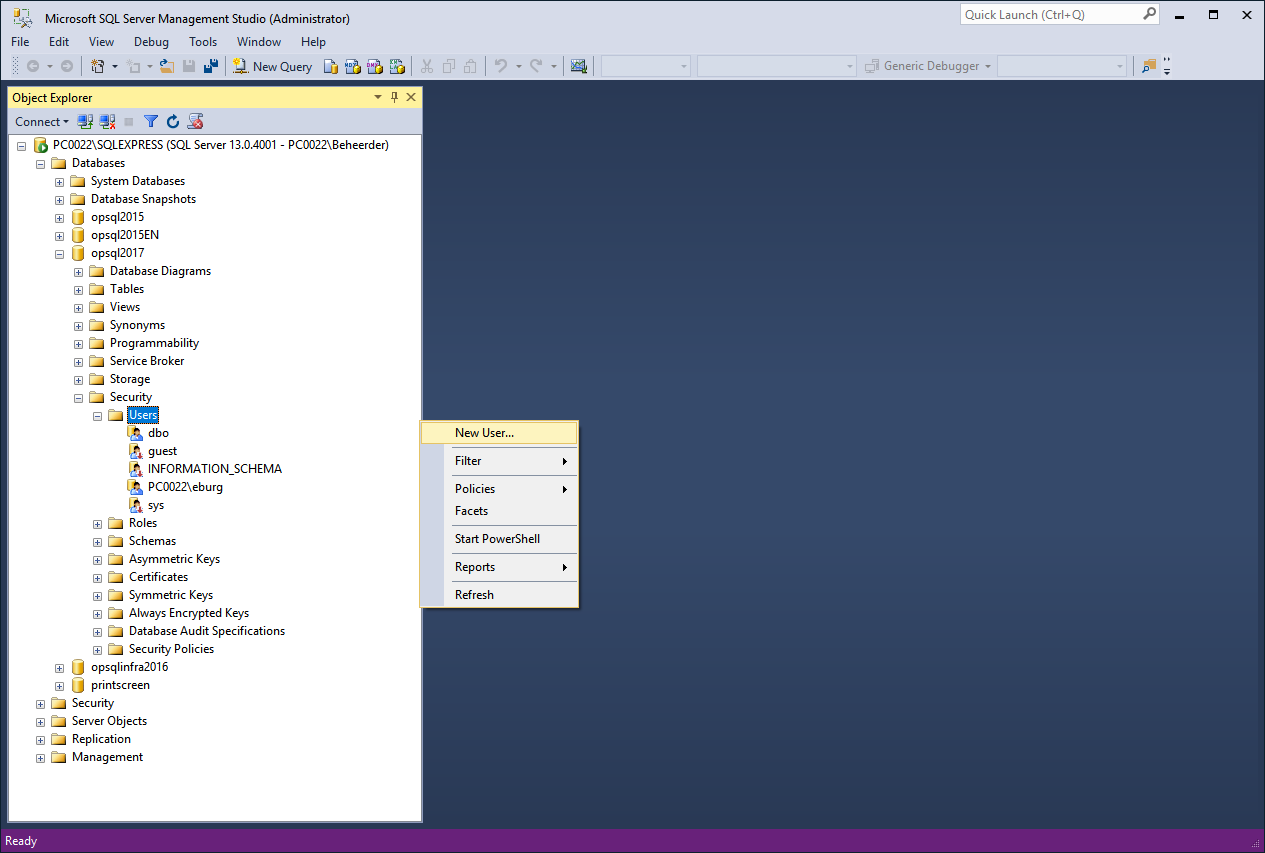This screenshot has width=1265, height=853.
Task: Select the Security Policies folder
Action: click(x=171, y=649)
